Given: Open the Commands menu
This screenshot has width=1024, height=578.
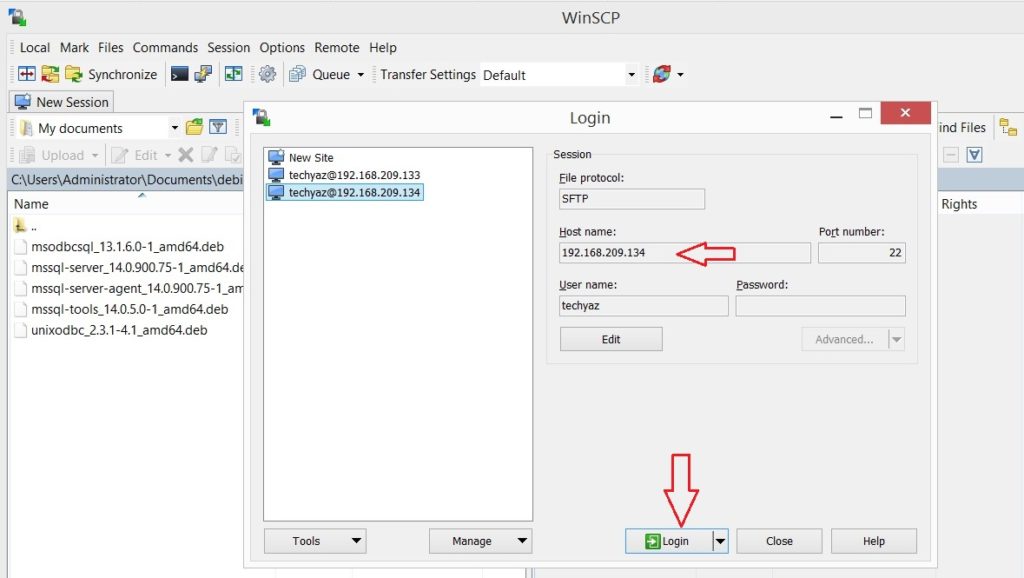Looking at the screenshot, I should click(x=165, y=47).
